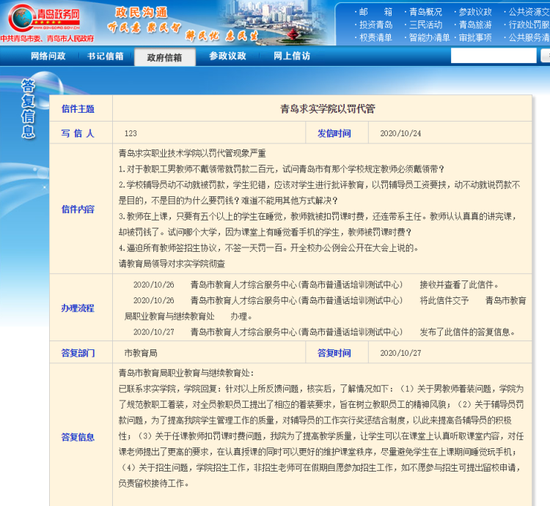Click the 青岛政务网 globe logo
This screenshot has width=550, height=506.
pos(45,19)
